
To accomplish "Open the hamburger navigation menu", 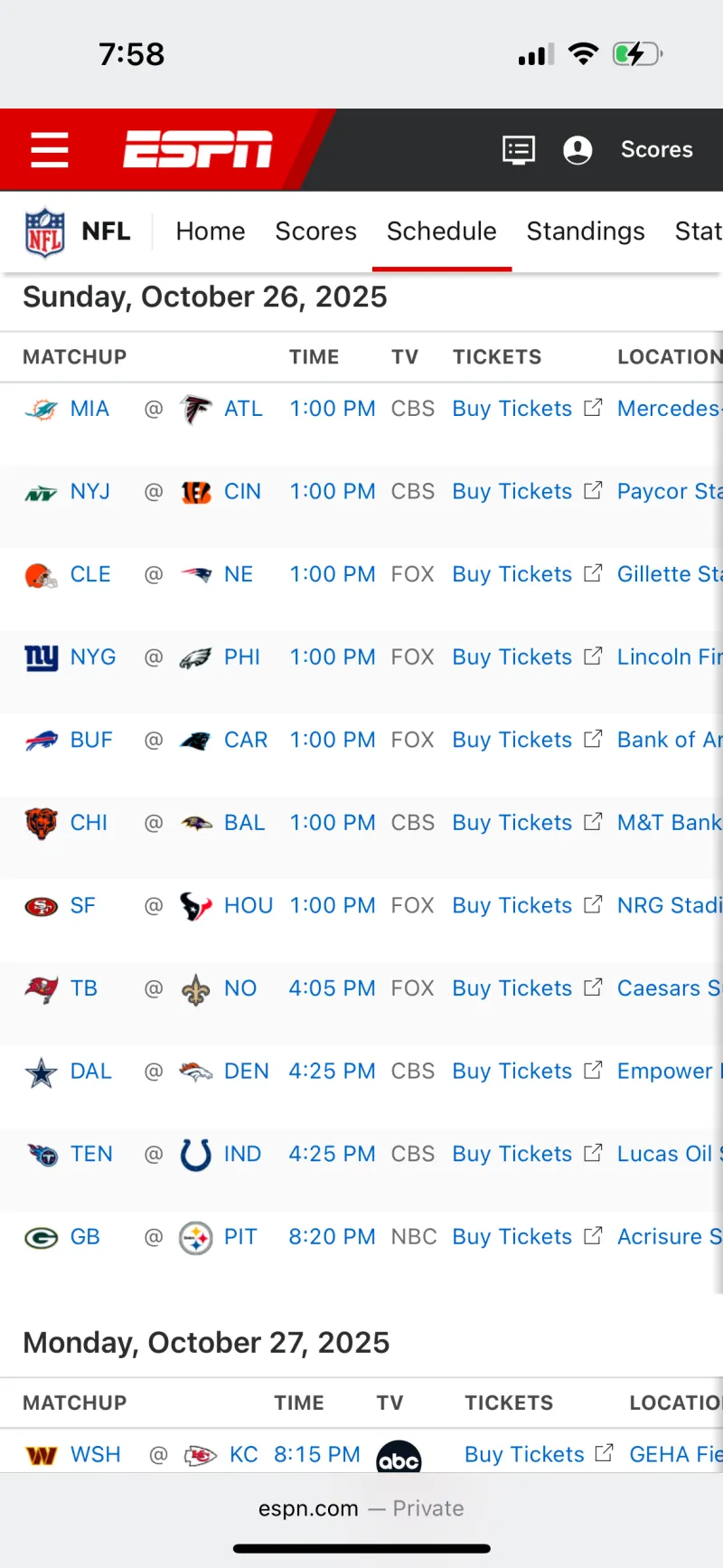I will tap(50, 149).
